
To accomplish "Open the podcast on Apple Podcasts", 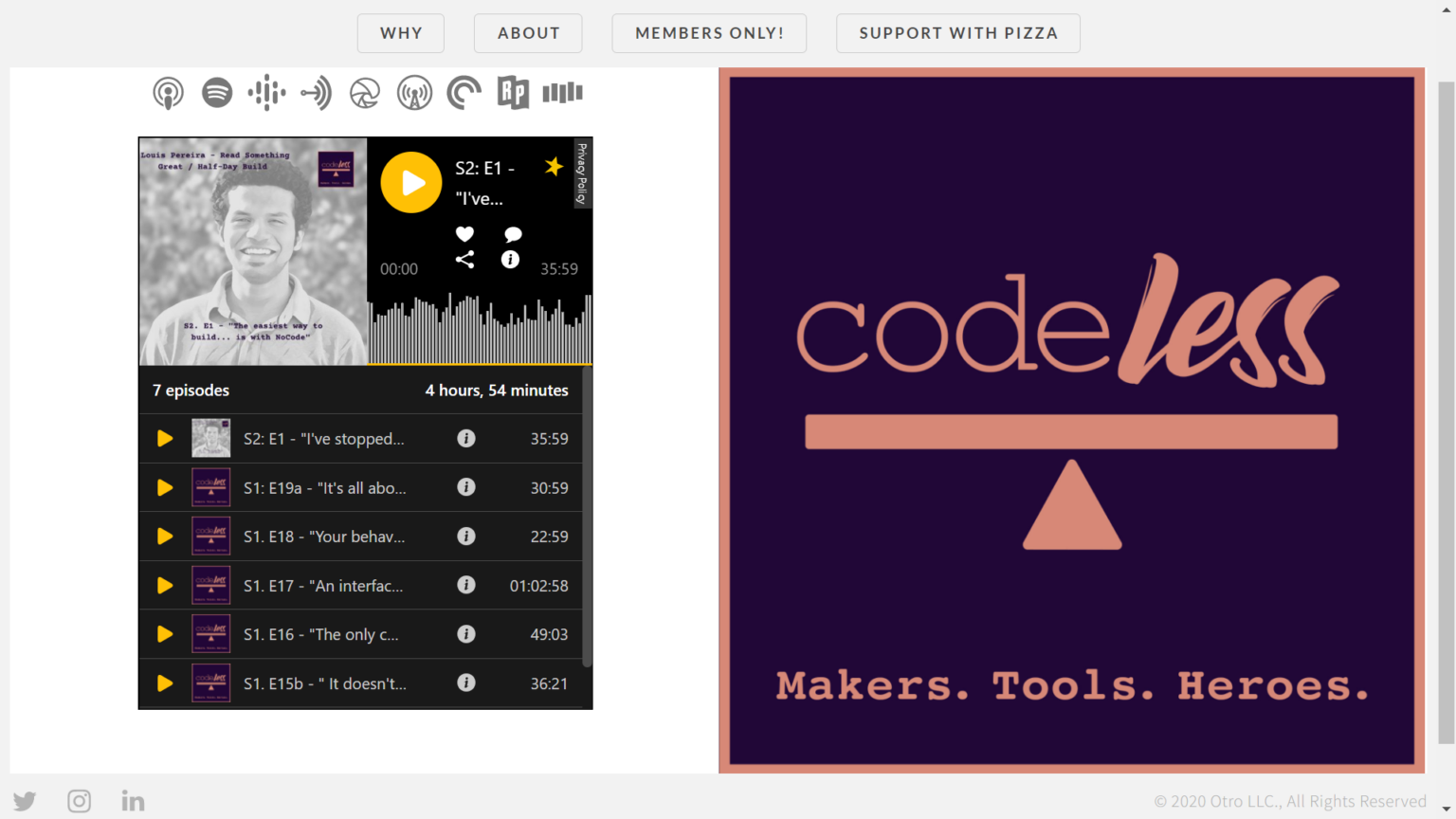I will click(x=168, y=92).
